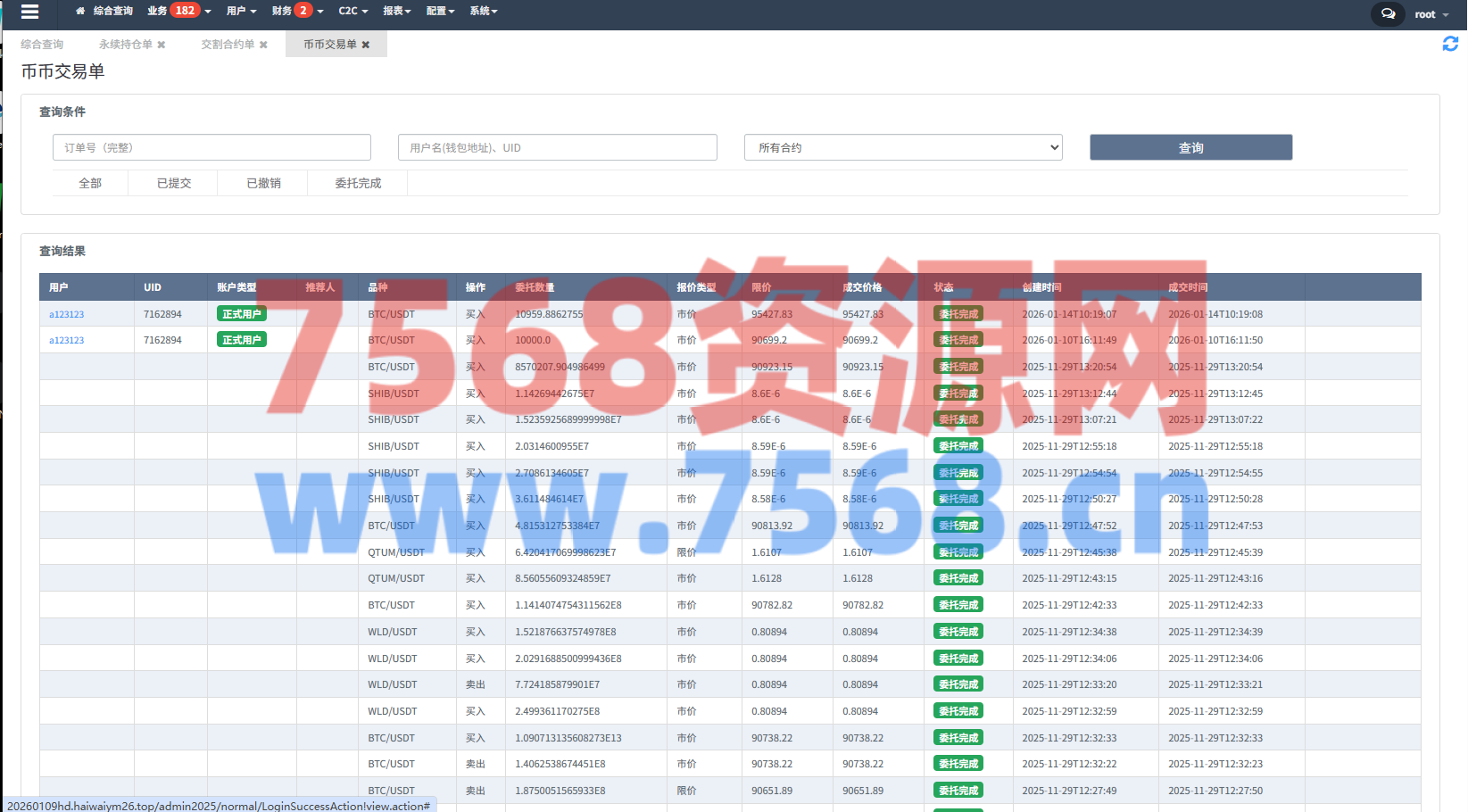This screenshot has height=812, width=1468.
Task: Open user a123123 in first row
Action: (67, 315)
